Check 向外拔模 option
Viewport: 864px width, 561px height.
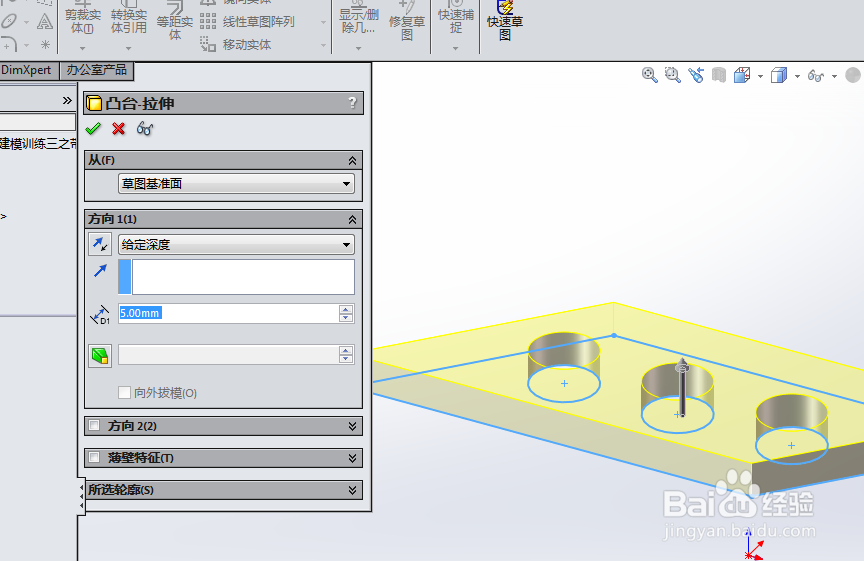(125, 392)
